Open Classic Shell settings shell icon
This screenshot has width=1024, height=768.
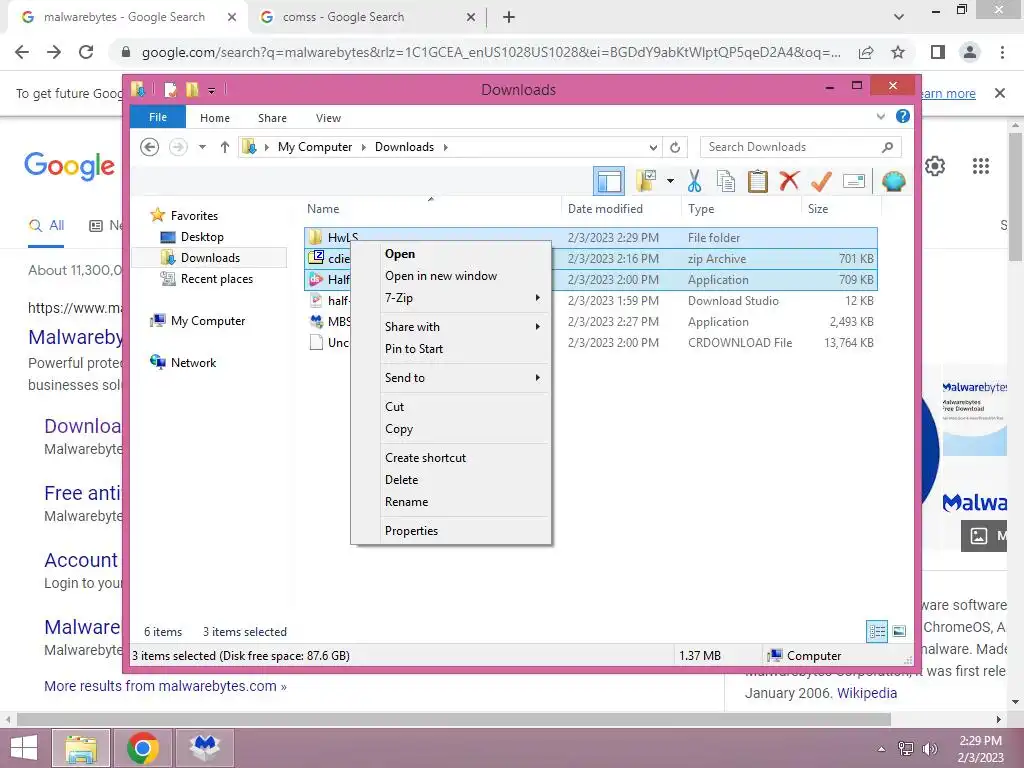[893, 181]
